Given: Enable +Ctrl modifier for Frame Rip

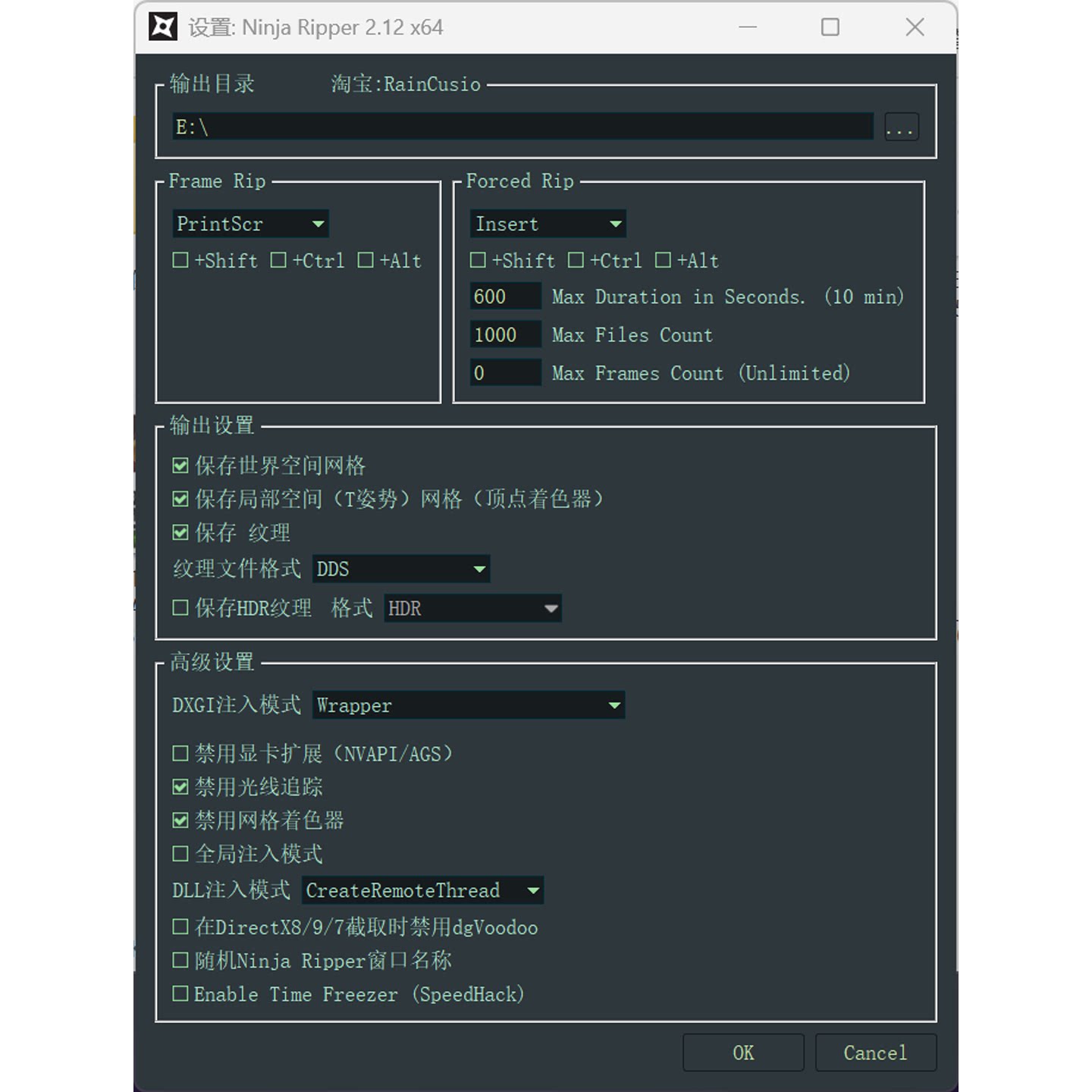Looking at the screenshot, I should (x=278, y=260).
